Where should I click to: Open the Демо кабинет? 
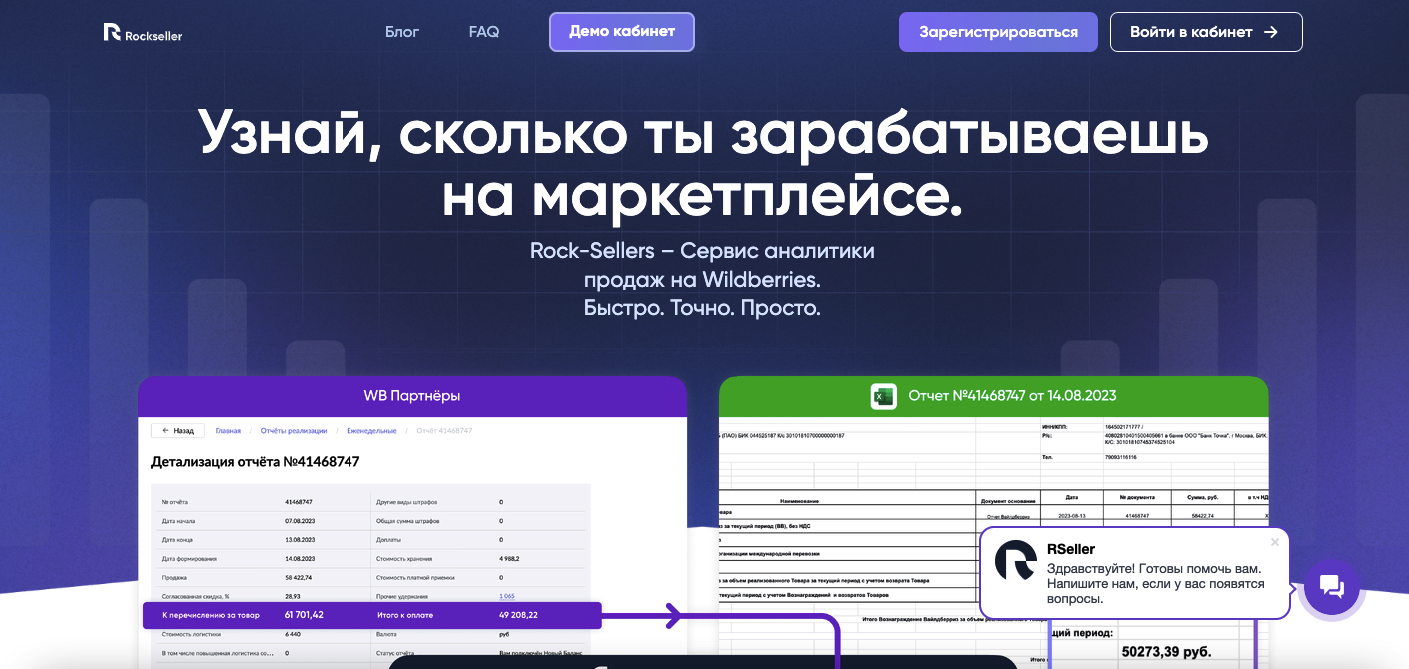click(622, 32)
